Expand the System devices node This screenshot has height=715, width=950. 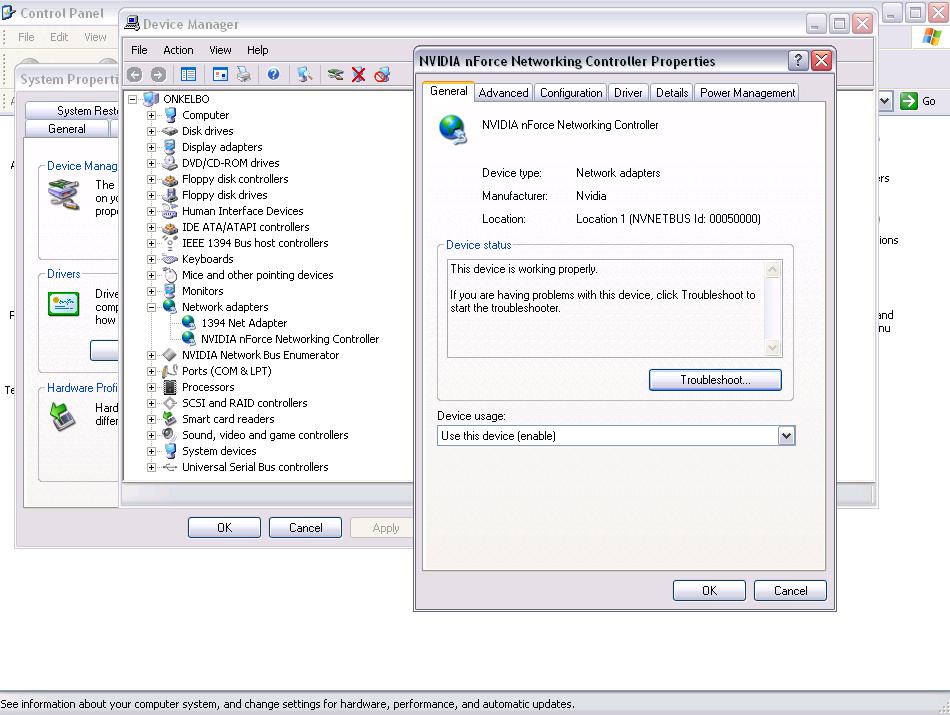(x=151, y=451)
